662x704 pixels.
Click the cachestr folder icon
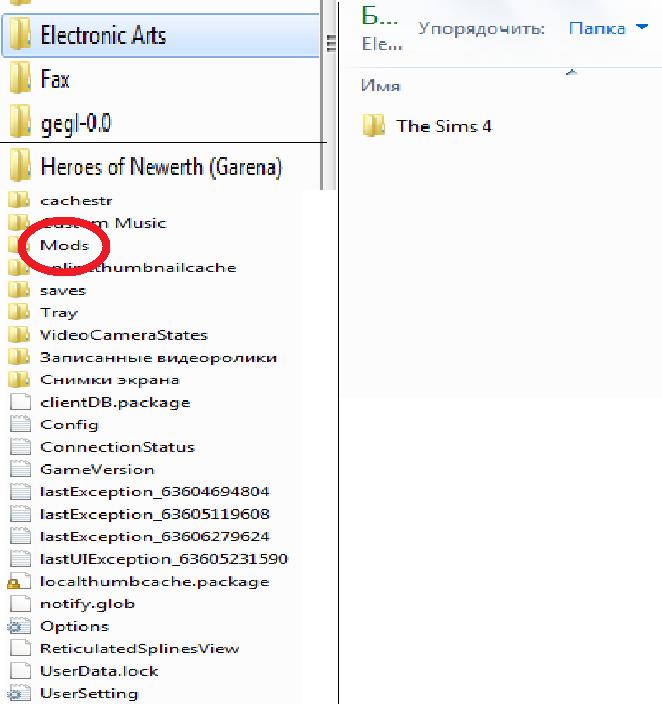tap(19, 200)
